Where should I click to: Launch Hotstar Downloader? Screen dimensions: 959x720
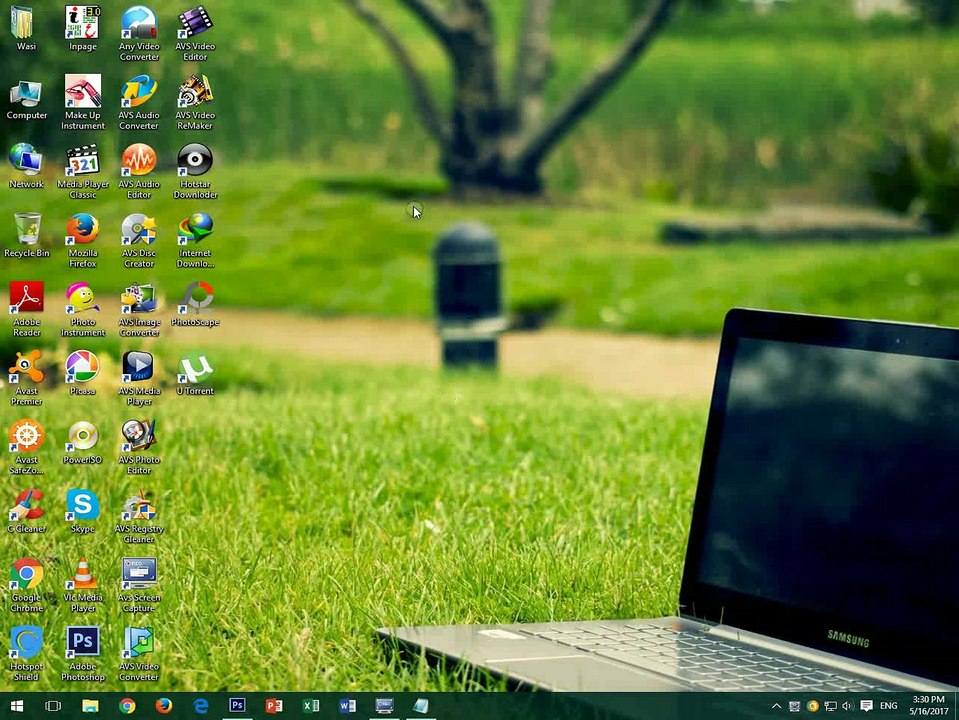tap(195, 172)
